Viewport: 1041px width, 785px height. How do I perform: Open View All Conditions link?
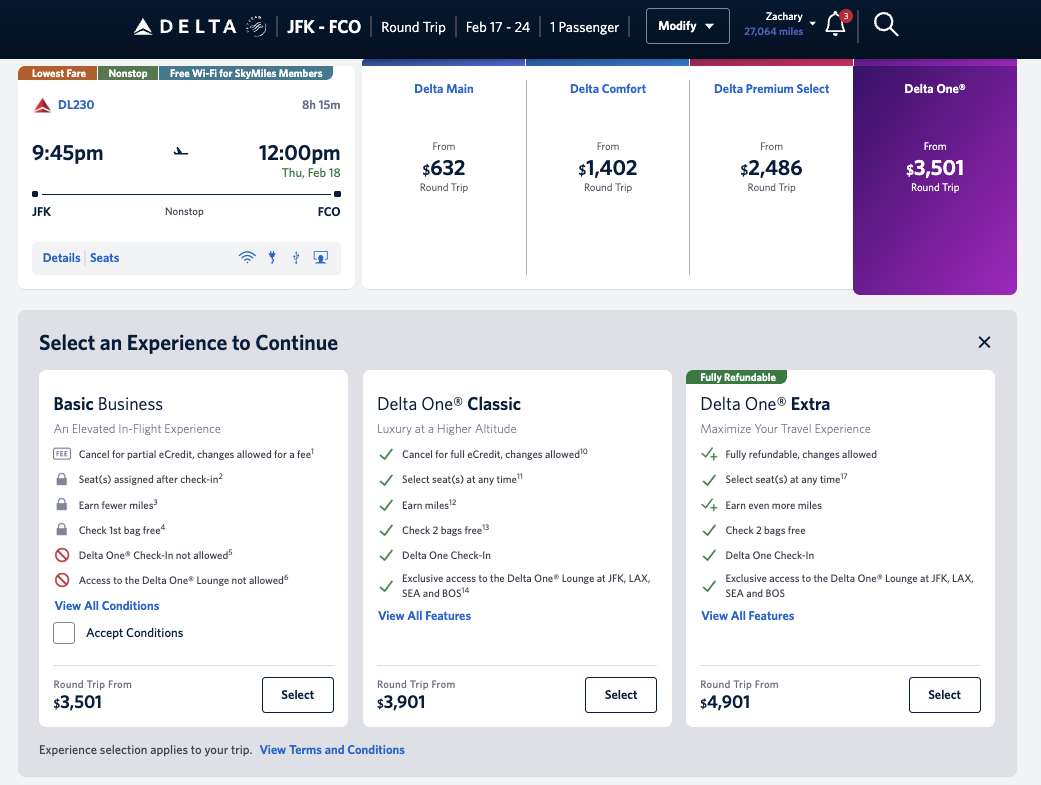[x=107, y=606]
